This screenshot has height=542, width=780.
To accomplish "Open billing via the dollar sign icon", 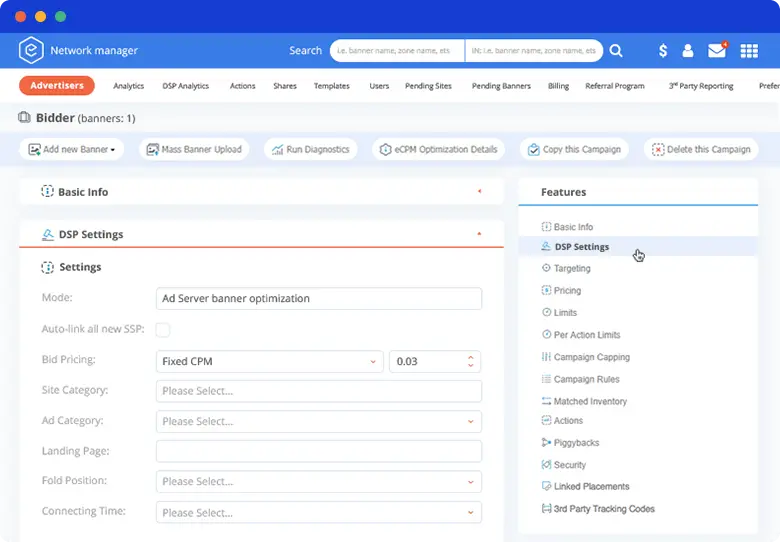I will click(663, 51).
